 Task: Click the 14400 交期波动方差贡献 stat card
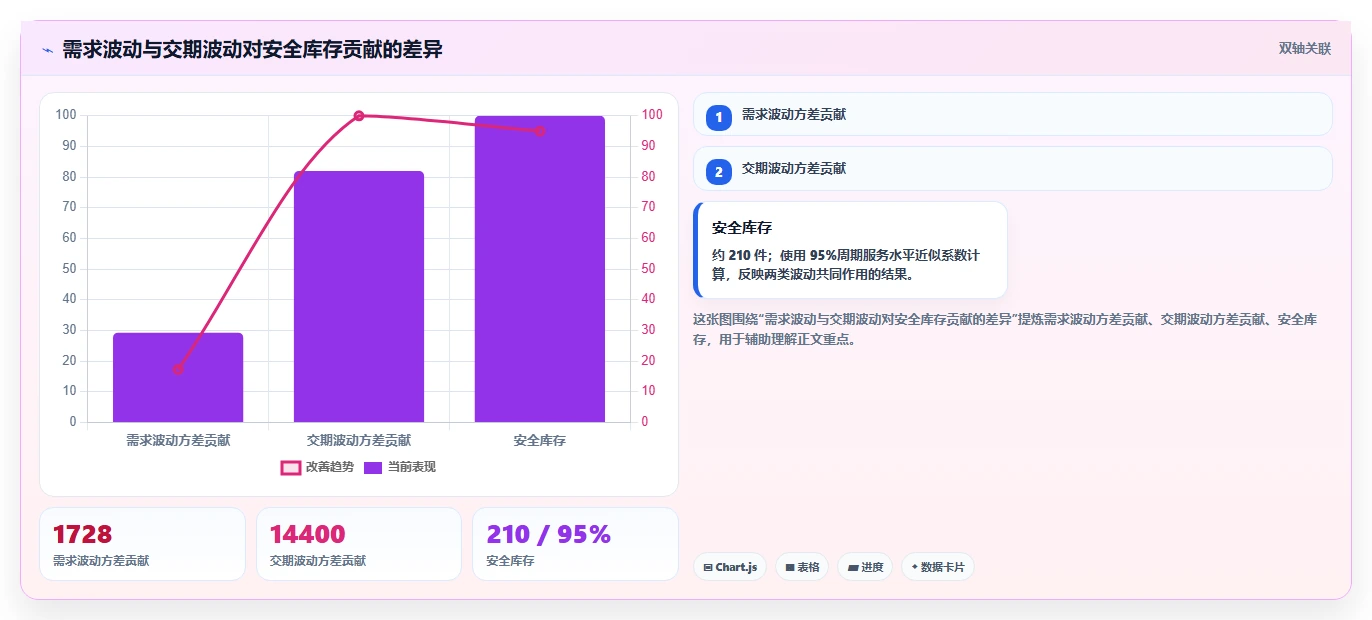click(x=359, y=544)
